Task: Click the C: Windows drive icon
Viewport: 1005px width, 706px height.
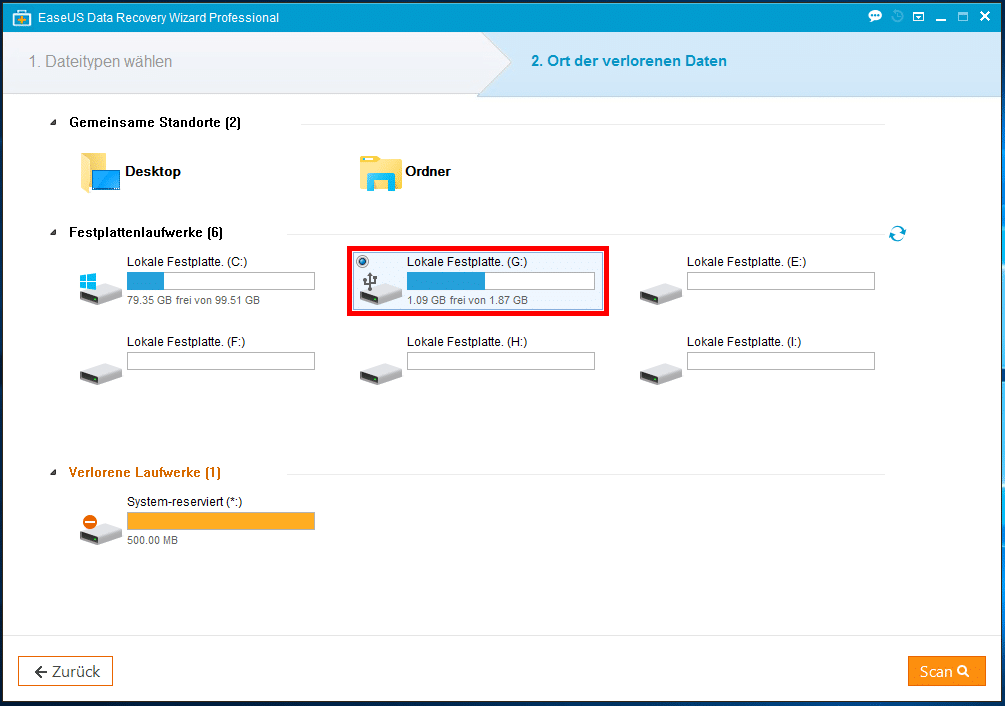Action: (x=100, y=289)
